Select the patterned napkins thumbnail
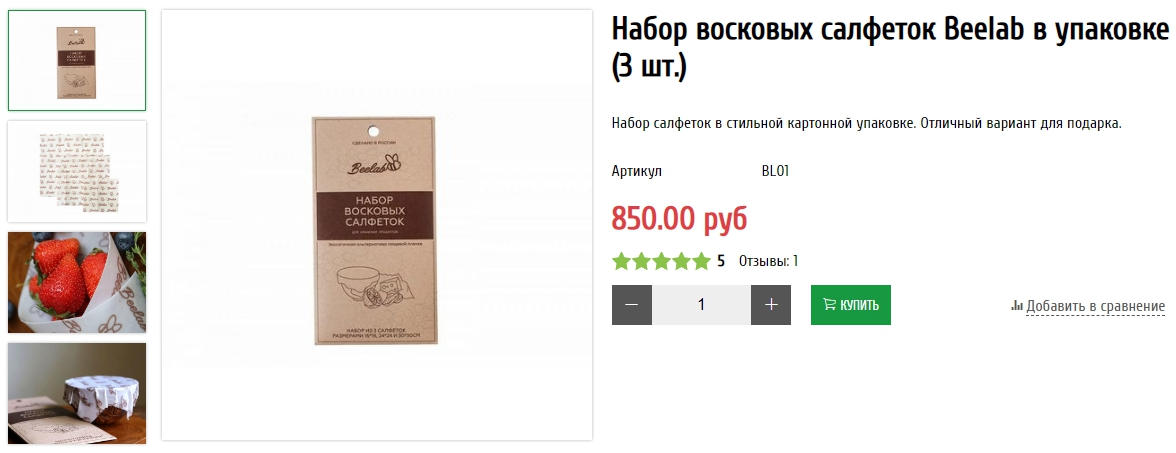1176x453 pixels. click(77, 172)
